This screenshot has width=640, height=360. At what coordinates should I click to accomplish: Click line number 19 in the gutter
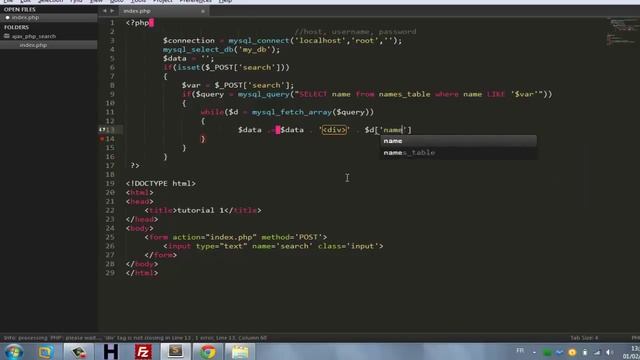coord(110,183)
